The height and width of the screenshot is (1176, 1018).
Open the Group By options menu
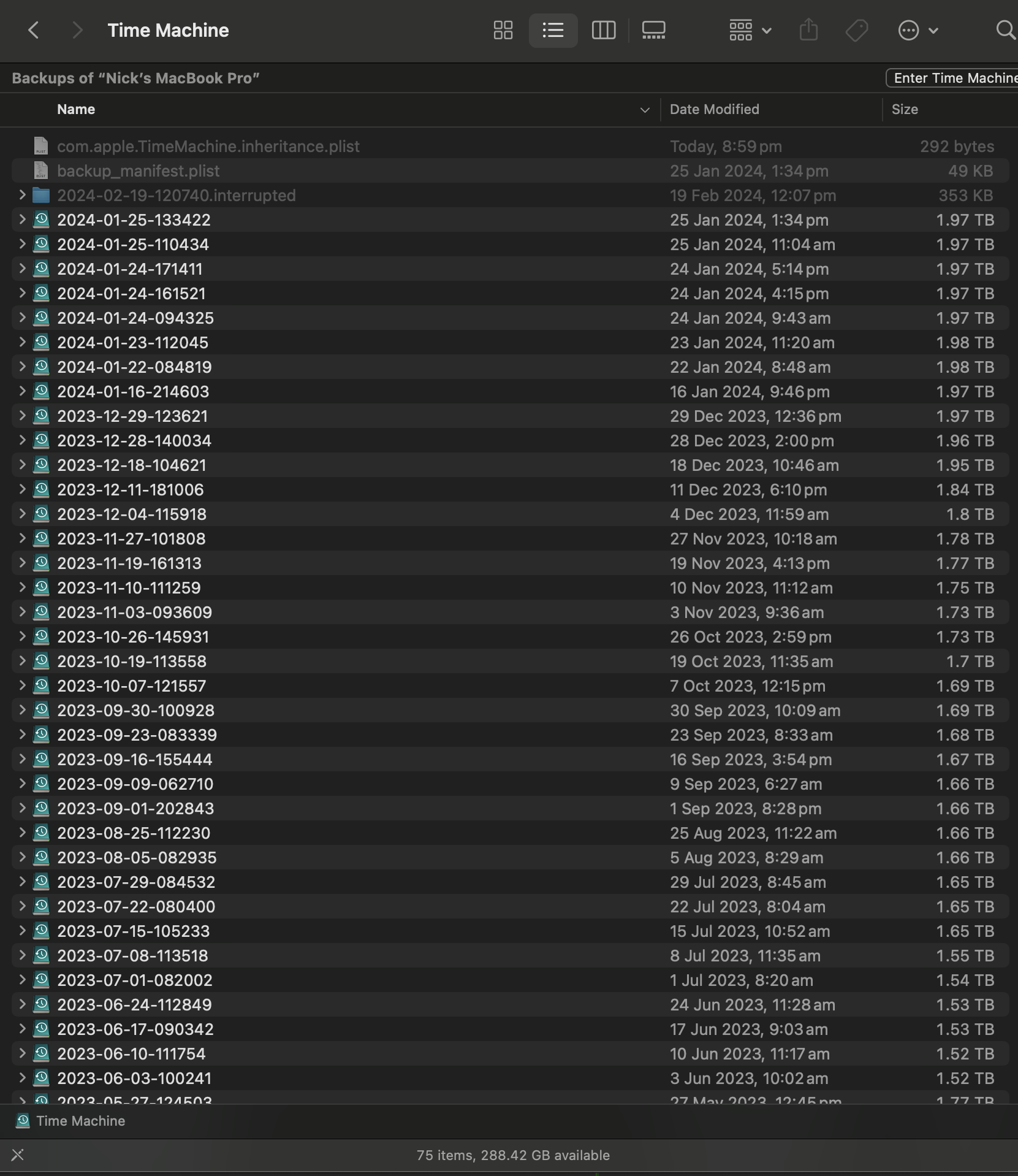(x=750, y=30)
